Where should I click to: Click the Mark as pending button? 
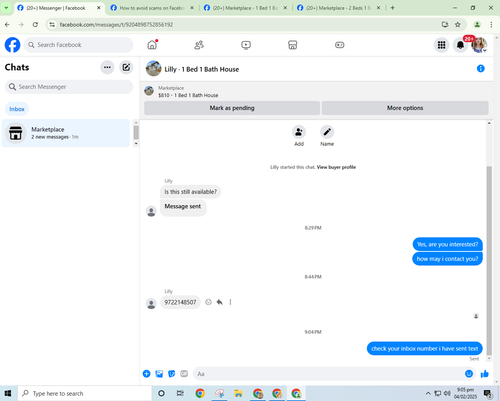click(x=232, y=108)
